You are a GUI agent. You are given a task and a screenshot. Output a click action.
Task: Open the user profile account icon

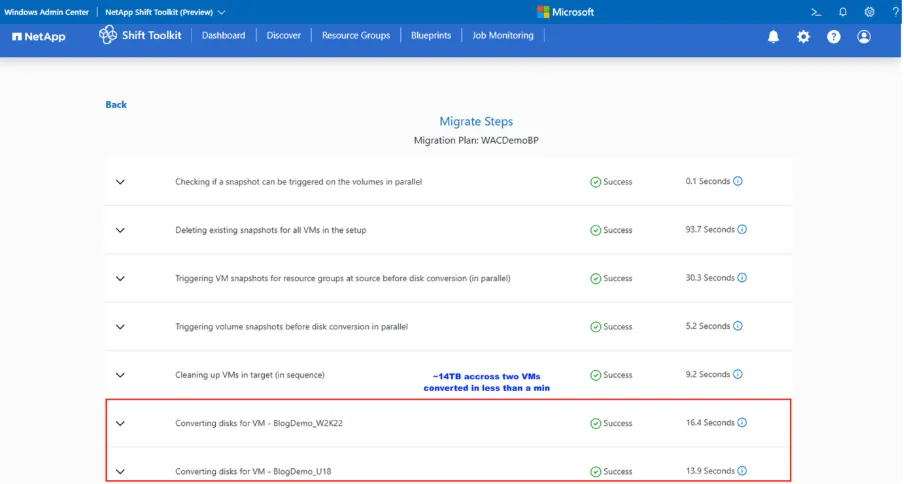coord(864,37)
